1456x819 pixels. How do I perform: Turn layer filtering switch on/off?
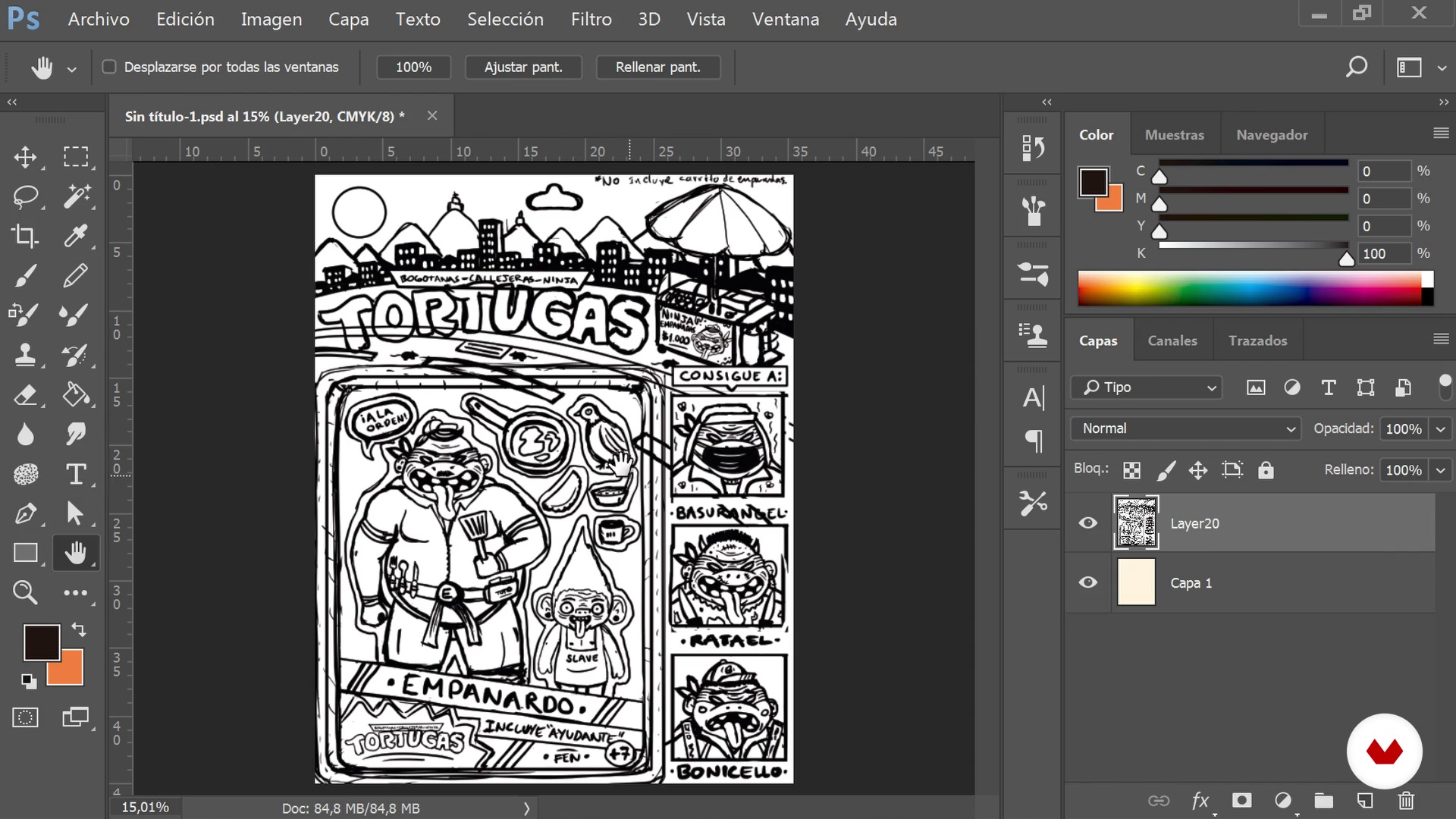[1445, 387]
